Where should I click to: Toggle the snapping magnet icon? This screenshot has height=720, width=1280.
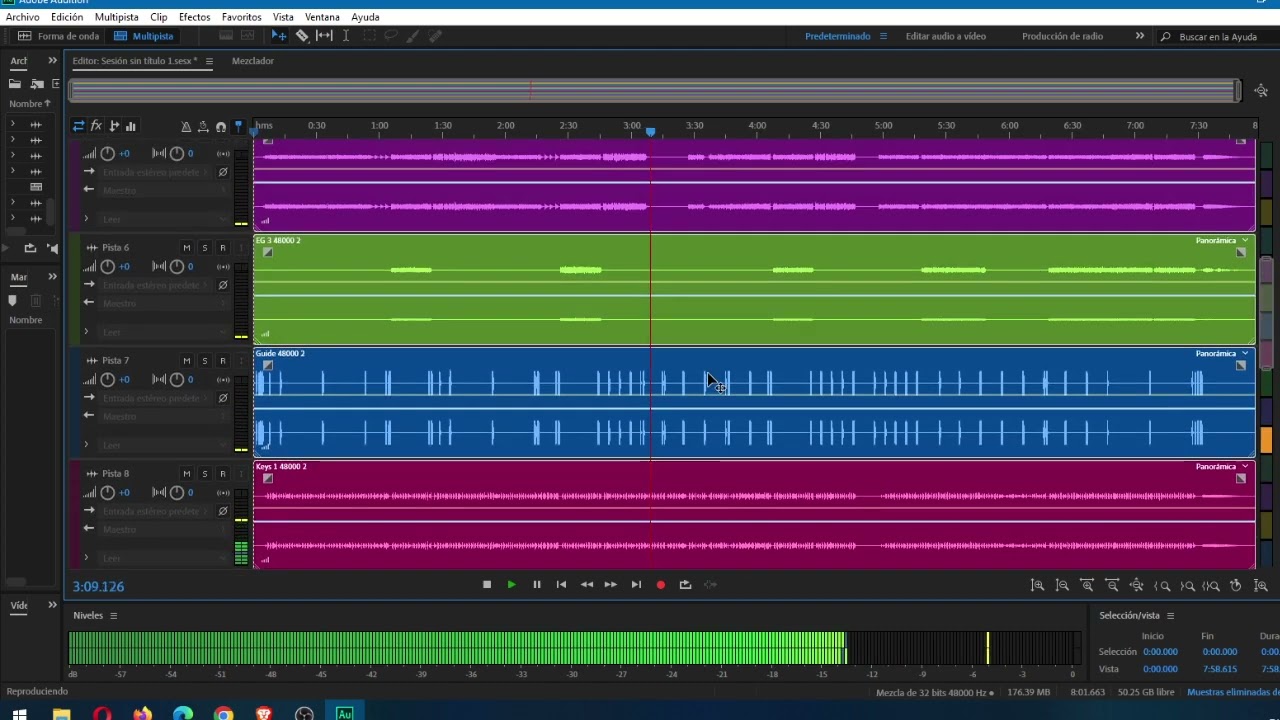pyautogui.click(x=220, y=126)
